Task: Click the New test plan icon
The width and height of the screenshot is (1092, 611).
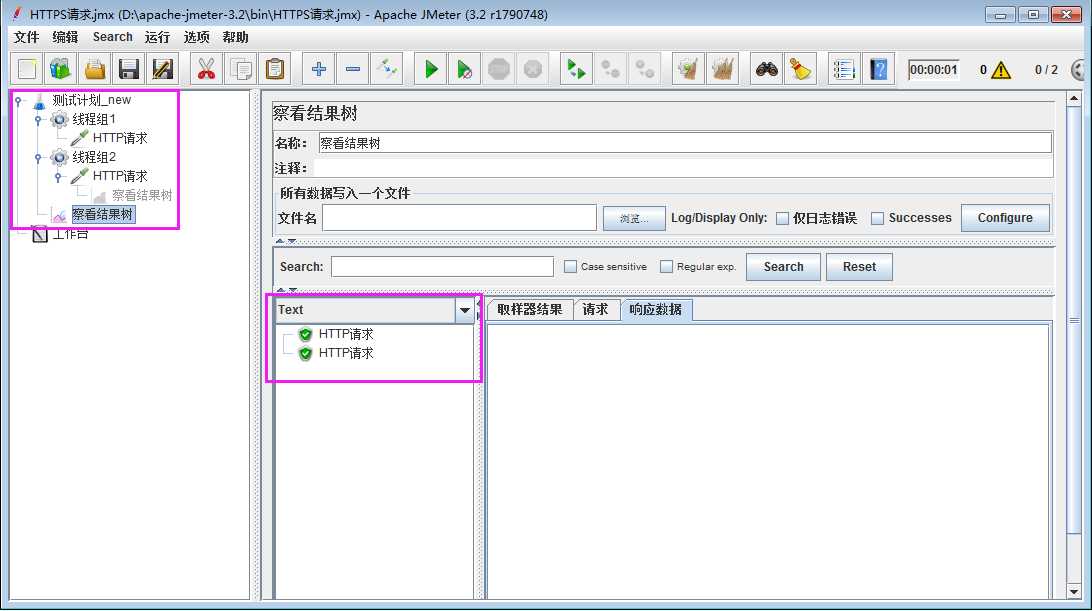Action: tap(27, 69)
